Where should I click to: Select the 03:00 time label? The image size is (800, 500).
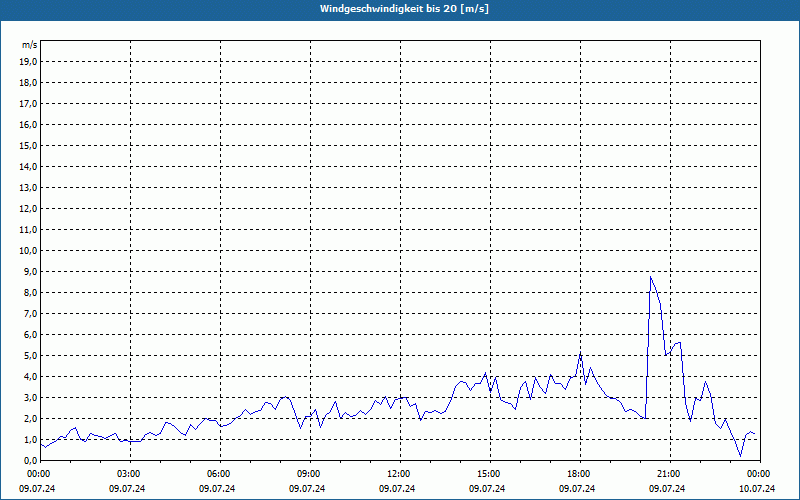pos(128,474)
